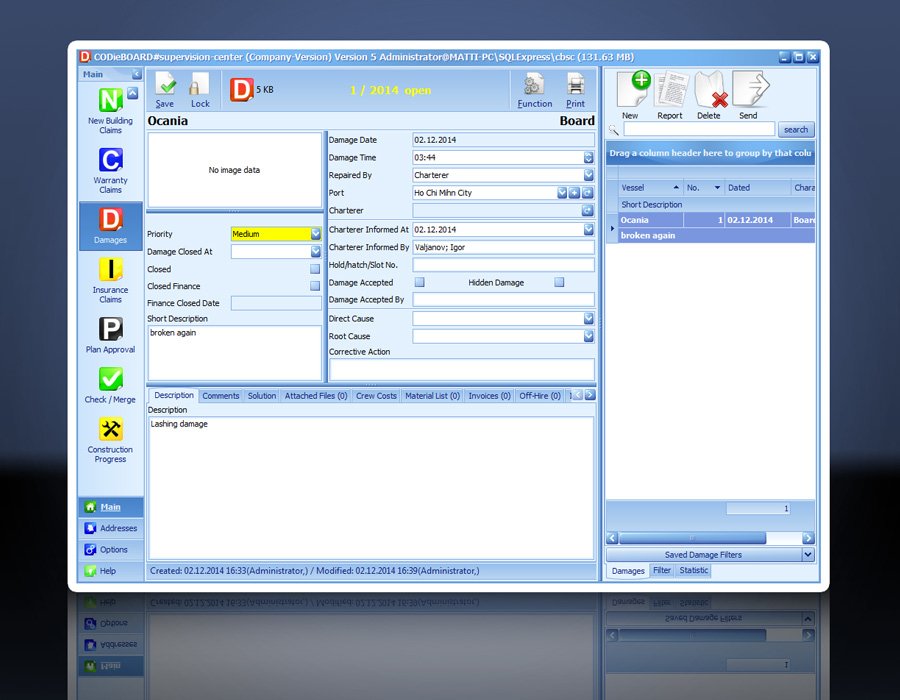Switch to the Comments tab
The image size is (900, 700).
(x=220, y=396)
